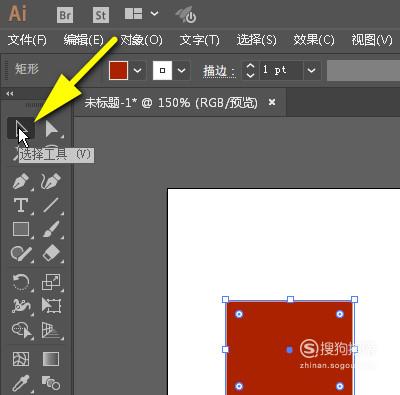Click the rectangle's bottom-right corner widget
Viewport: 400px width, 395px height.
point(340,386)
